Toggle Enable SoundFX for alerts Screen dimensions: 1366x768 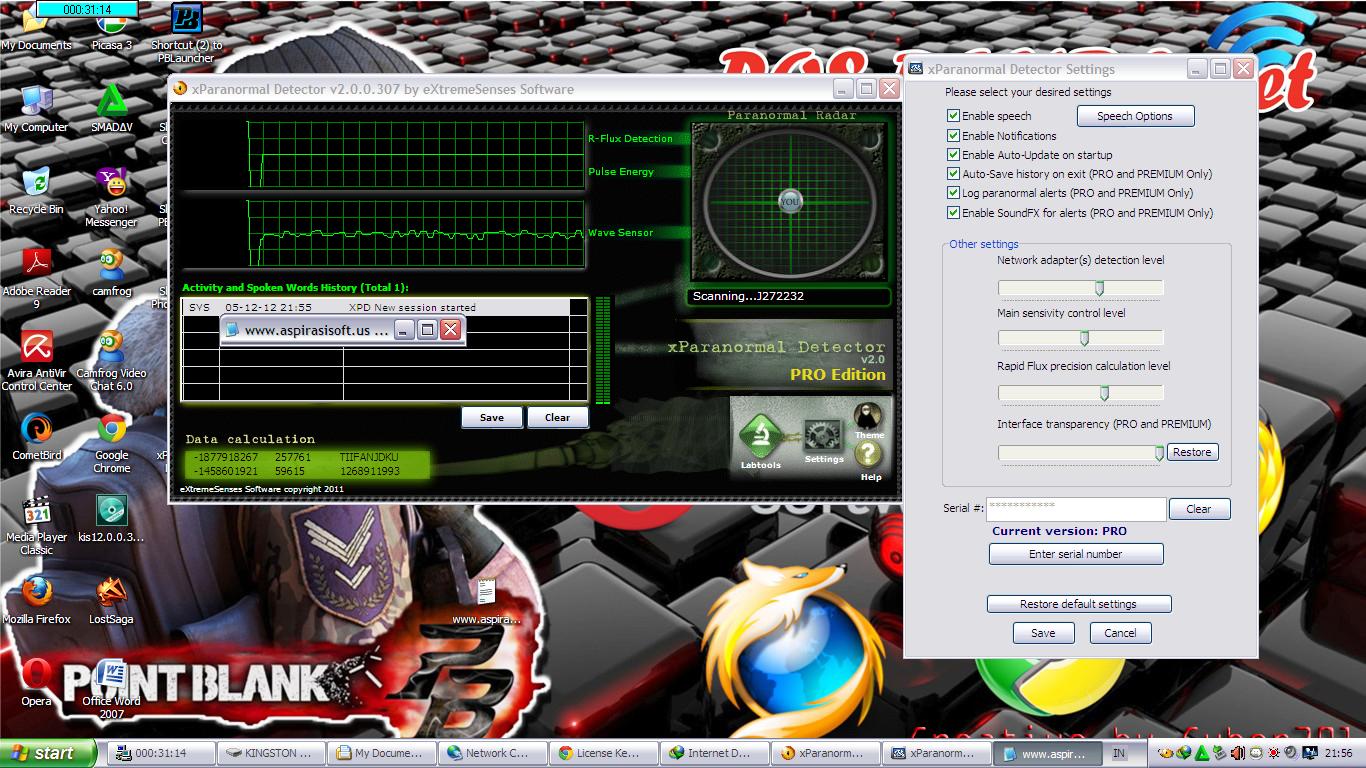click(x=954, y=213)
